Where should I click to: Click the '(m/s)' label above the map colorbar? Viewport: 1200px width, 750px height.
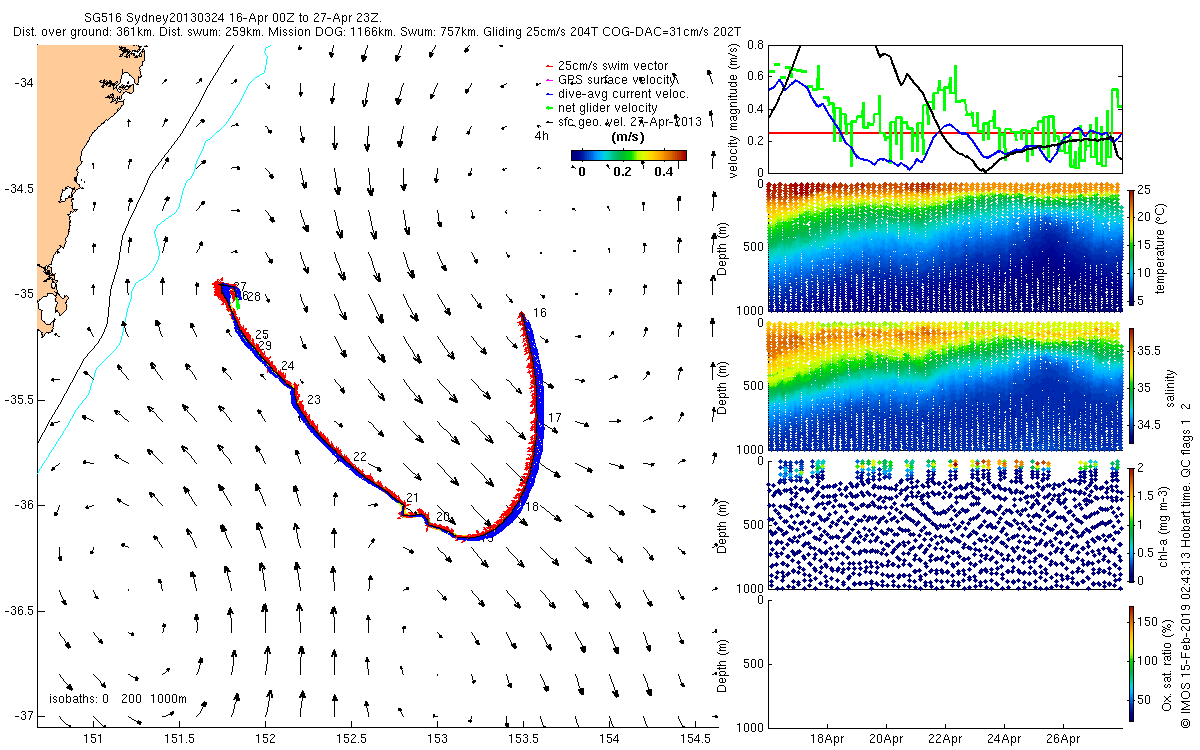(x=627, y=136)
